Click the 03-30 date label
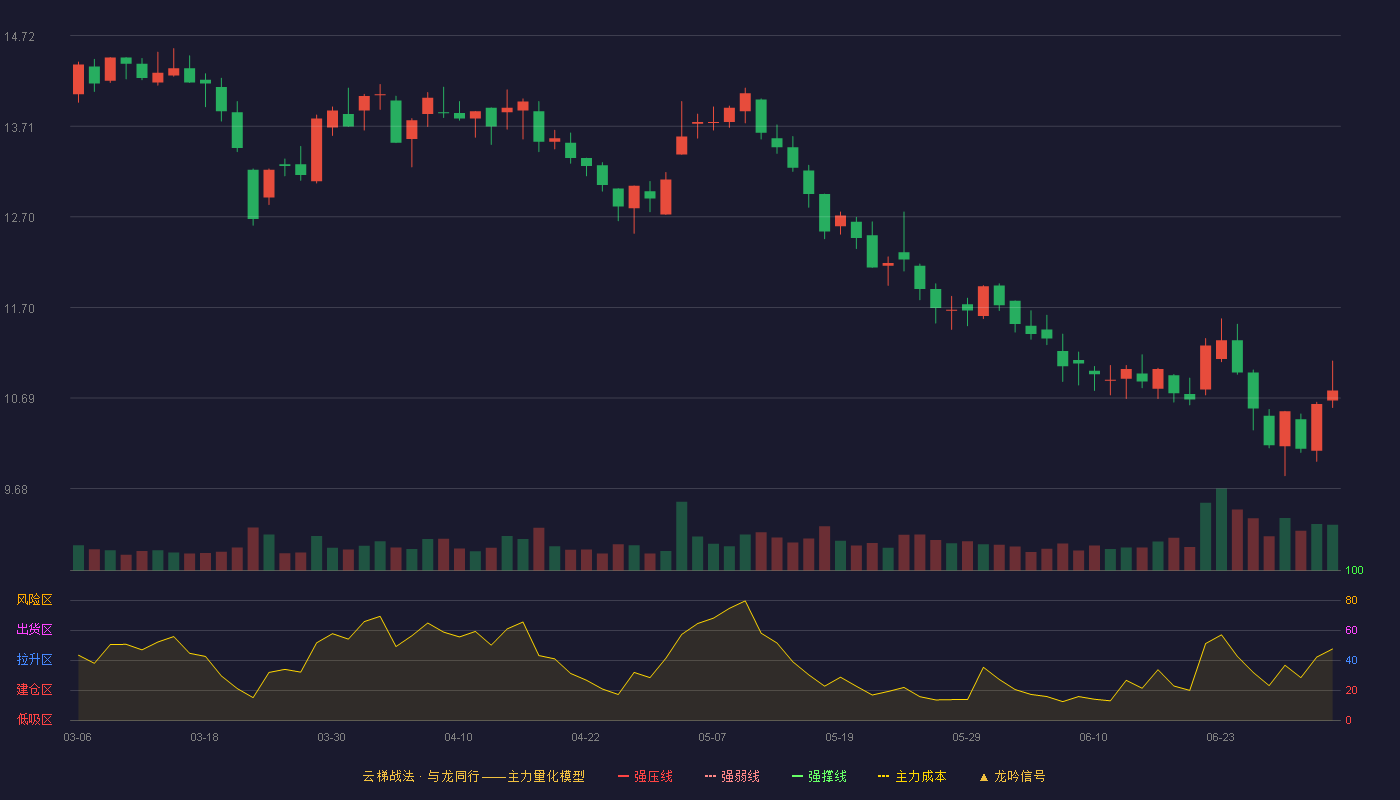 331,737
